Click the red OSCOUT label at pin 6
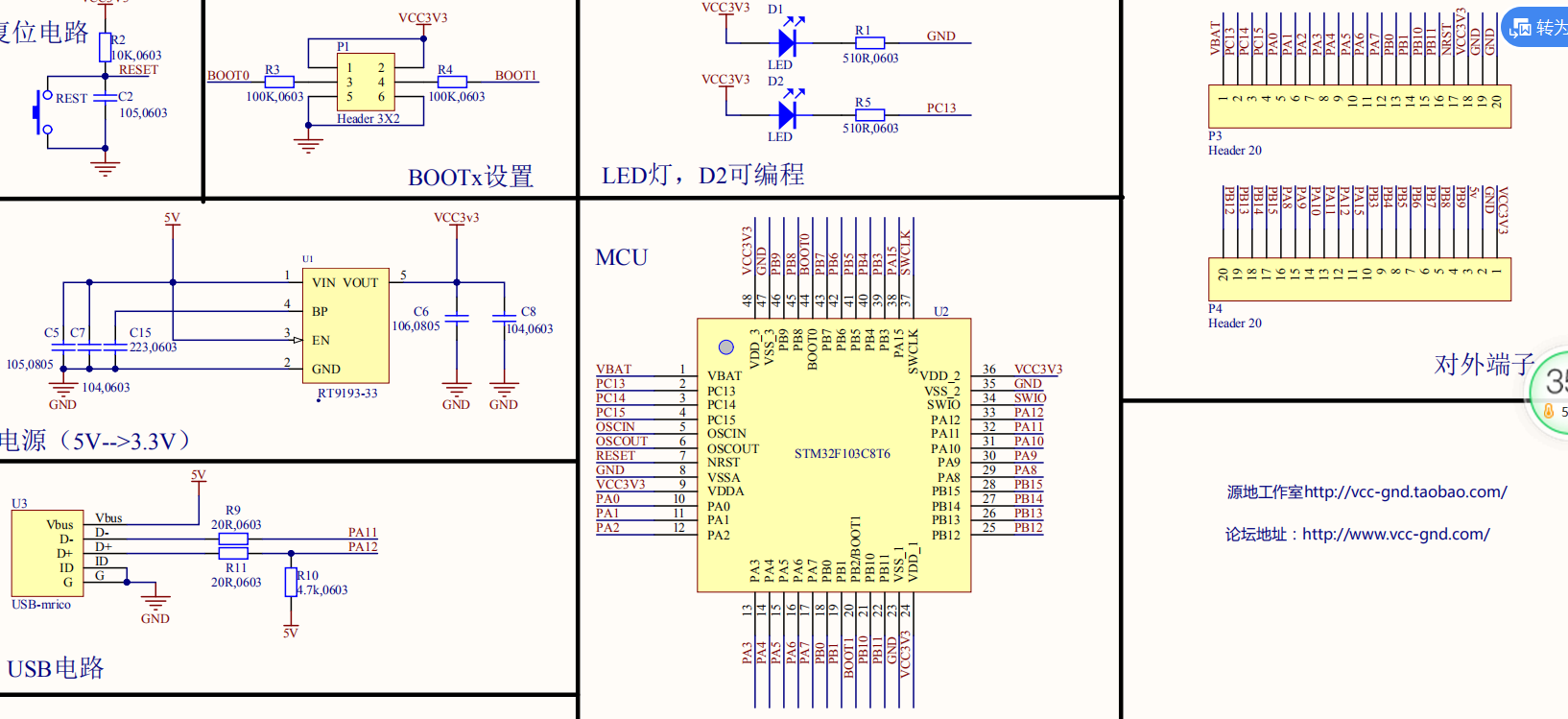Image resolution: width=1568 pixels, height=719 pixels. pyautogui.click(x=622, y=442)
